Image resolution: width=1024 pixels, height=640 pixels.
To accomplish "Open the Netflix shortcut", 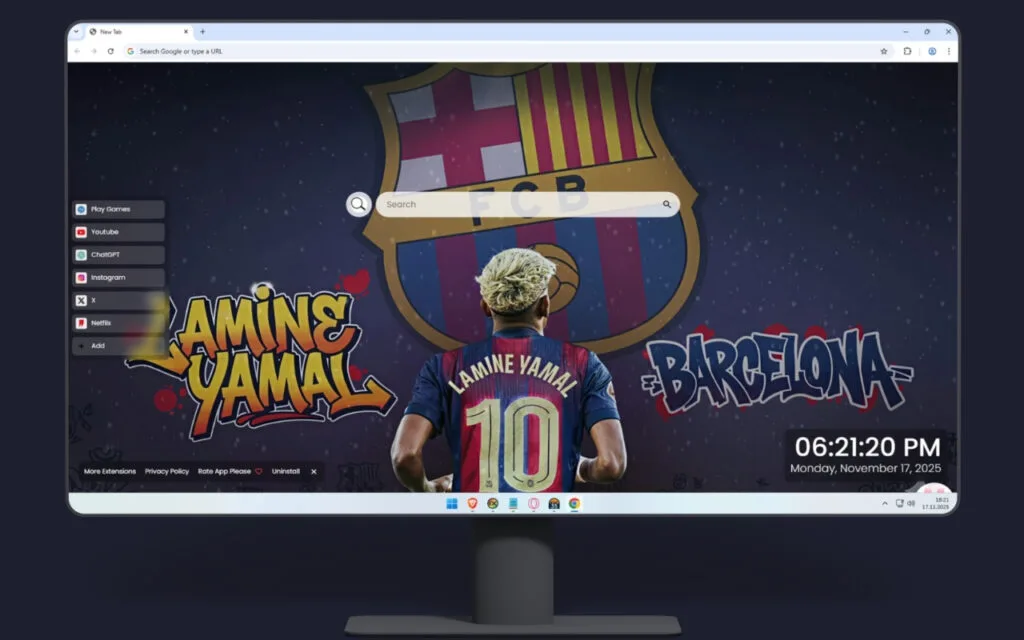I will pyautogui.click(x=118, y=323).
